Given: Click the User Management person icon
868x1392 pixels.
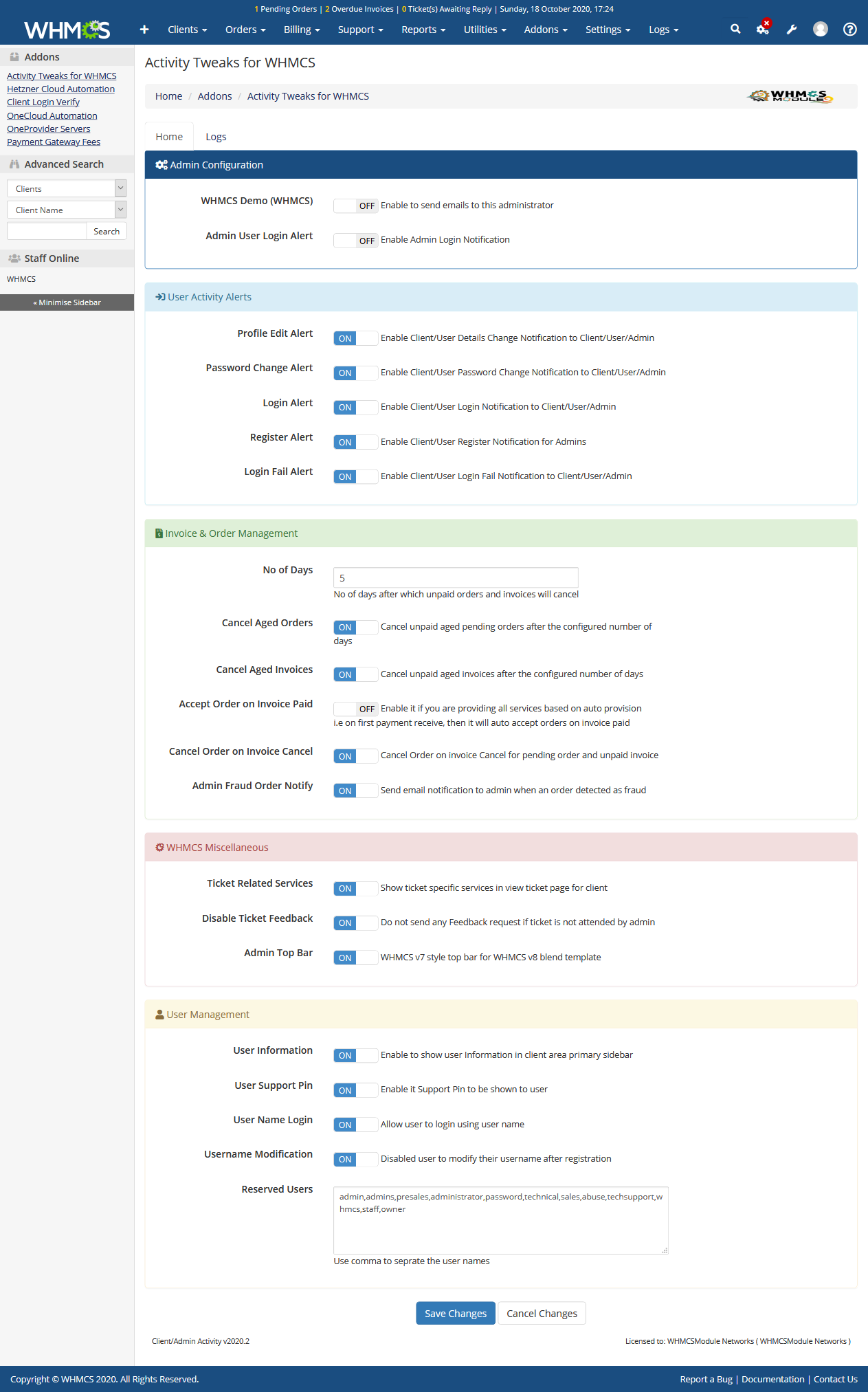Looking at the screenshot, I should pyautogui.click(x=159, y=1015).
